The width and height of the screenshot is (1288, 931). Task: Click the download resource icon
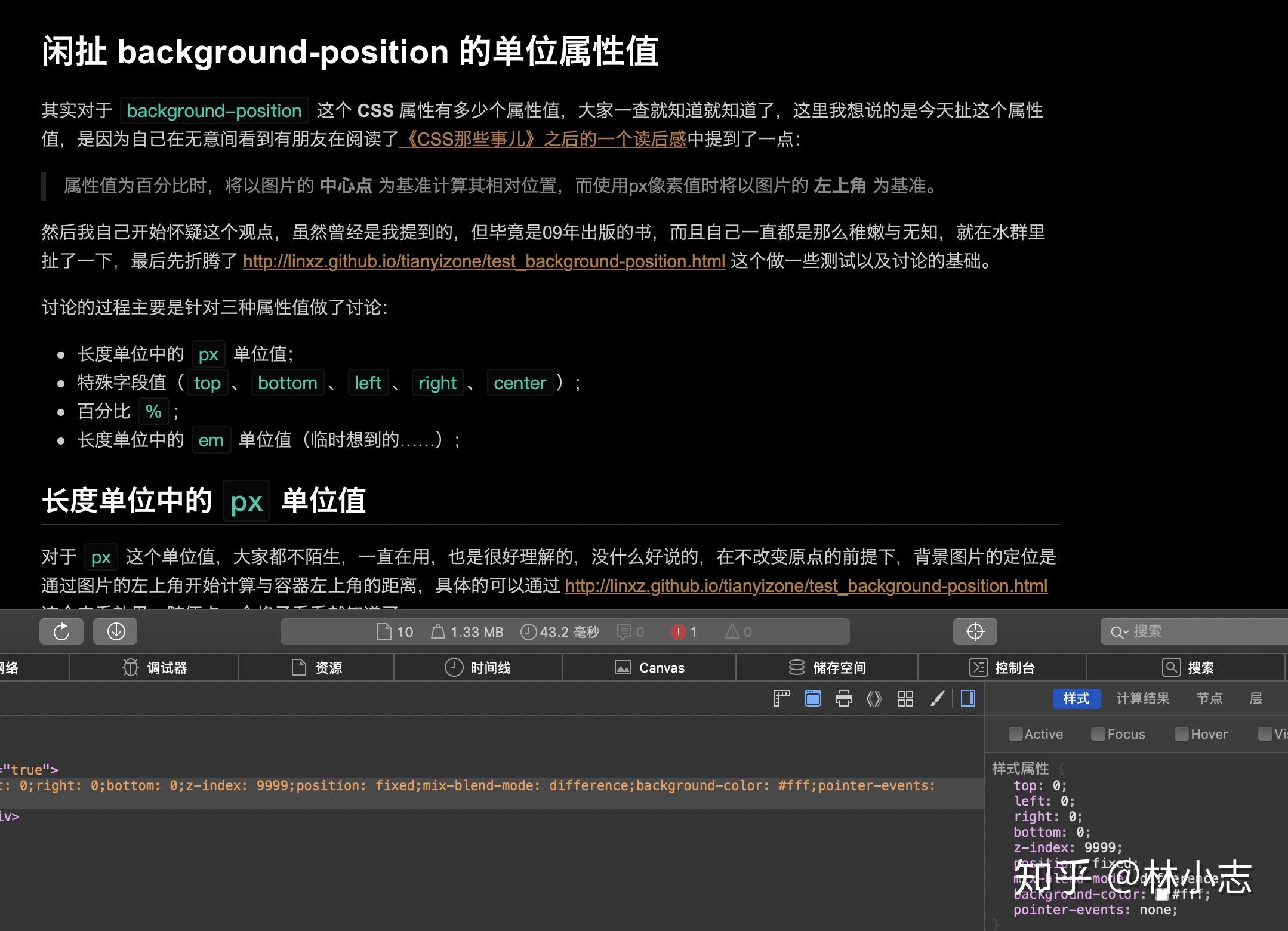[115, 631]
